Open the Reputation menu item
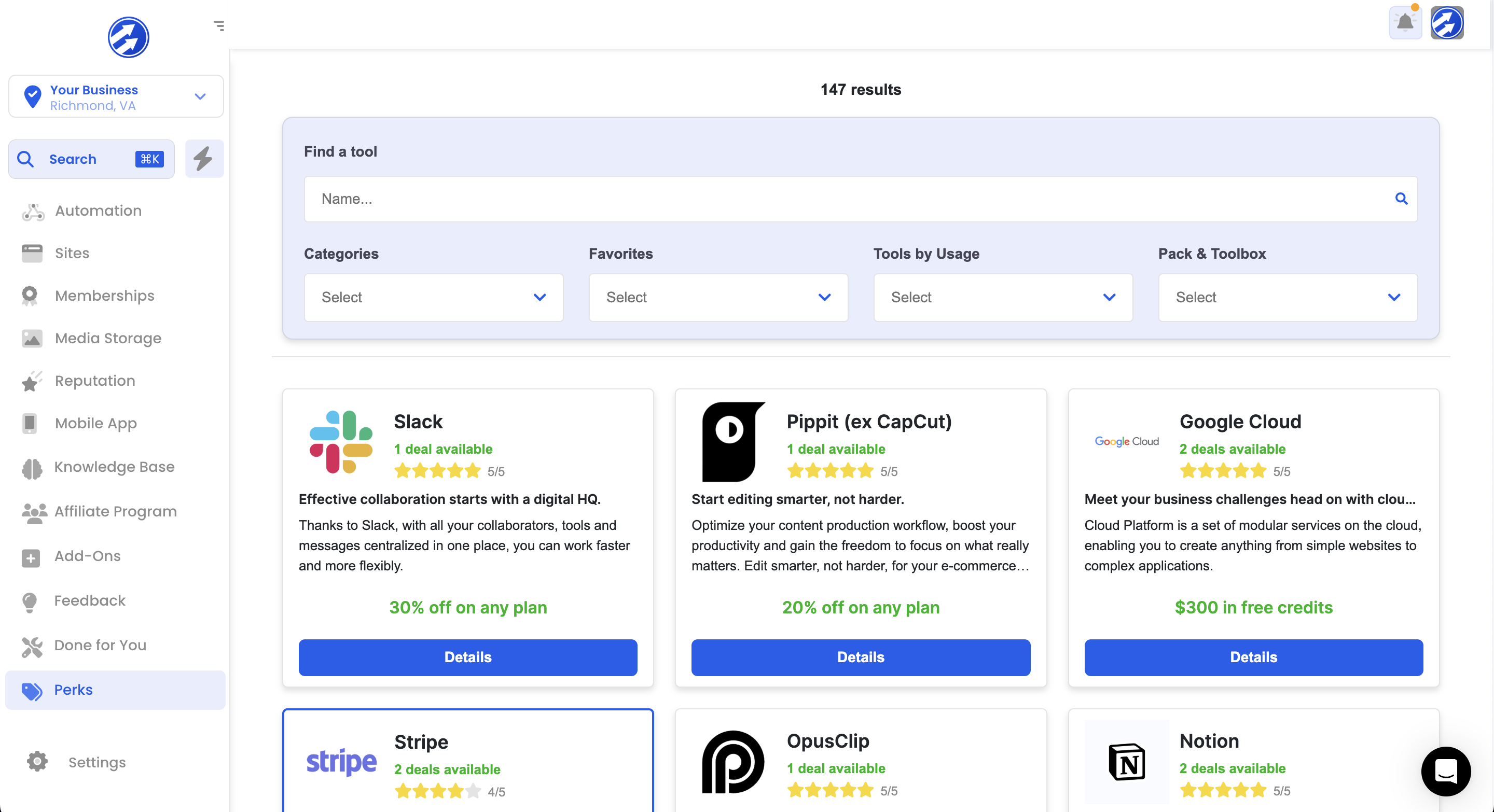The image size is (1494, 812). coord(94,381)
